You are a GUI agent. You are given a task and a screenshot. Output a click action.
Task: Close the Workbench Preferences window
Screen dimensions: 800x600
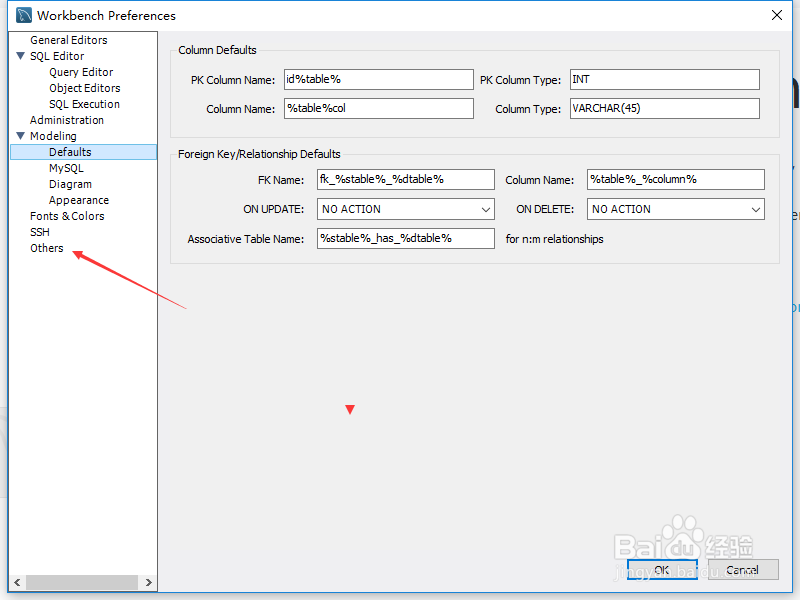(777, 15)
